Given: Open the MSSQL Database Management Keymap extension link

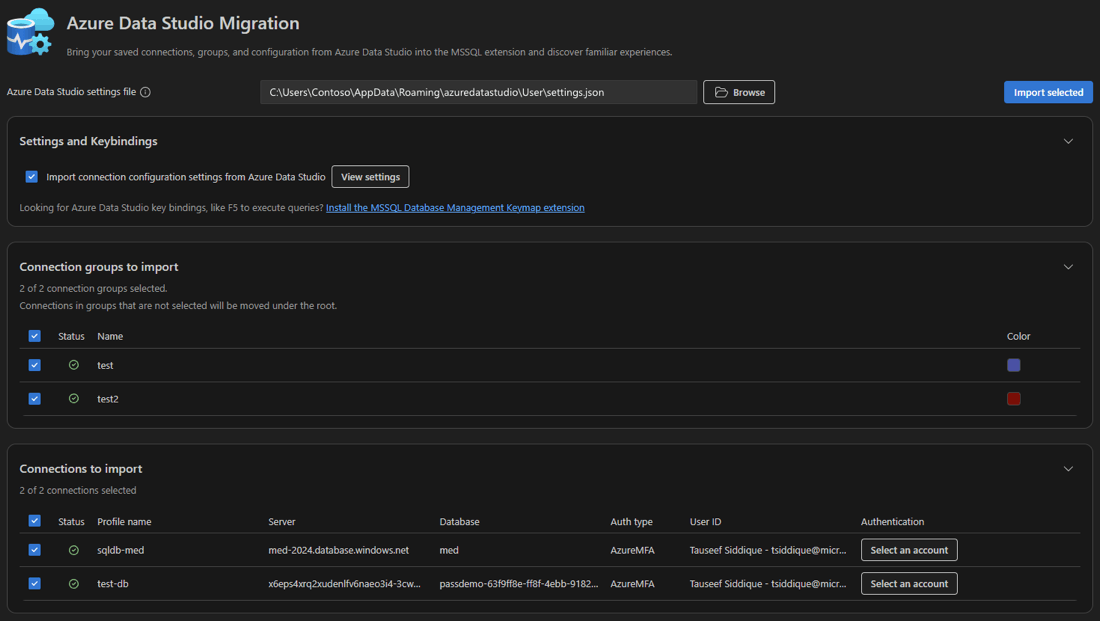Looking at the screenshot, I should 455,208.
